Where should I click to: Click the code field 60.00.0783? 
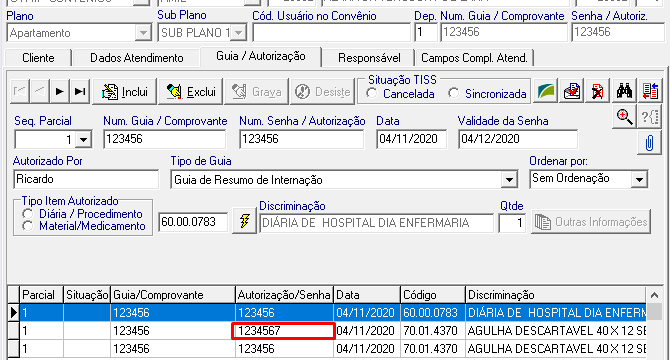193,222
